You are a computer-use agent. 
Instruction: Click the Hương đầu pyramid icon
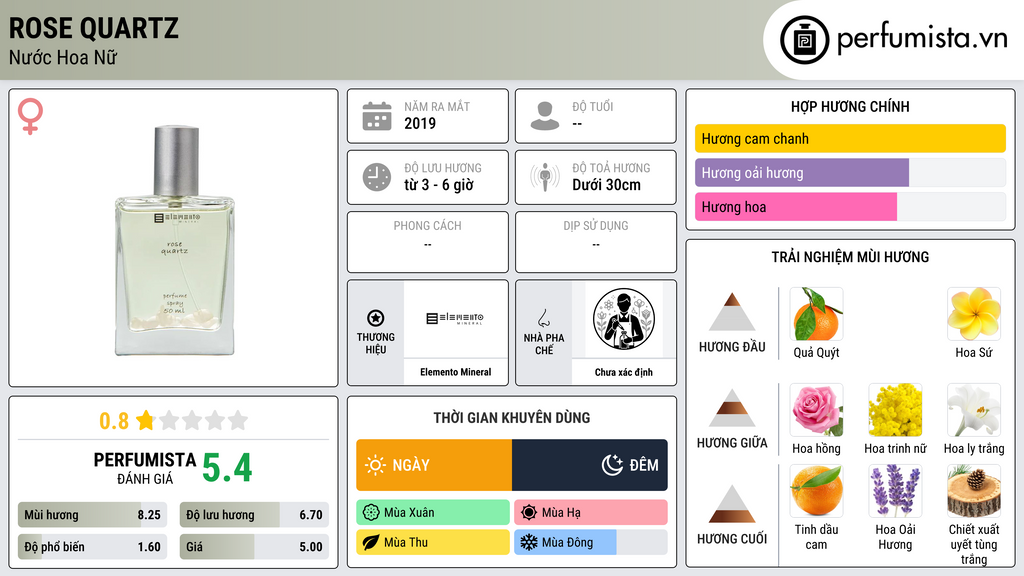(732, 312)
